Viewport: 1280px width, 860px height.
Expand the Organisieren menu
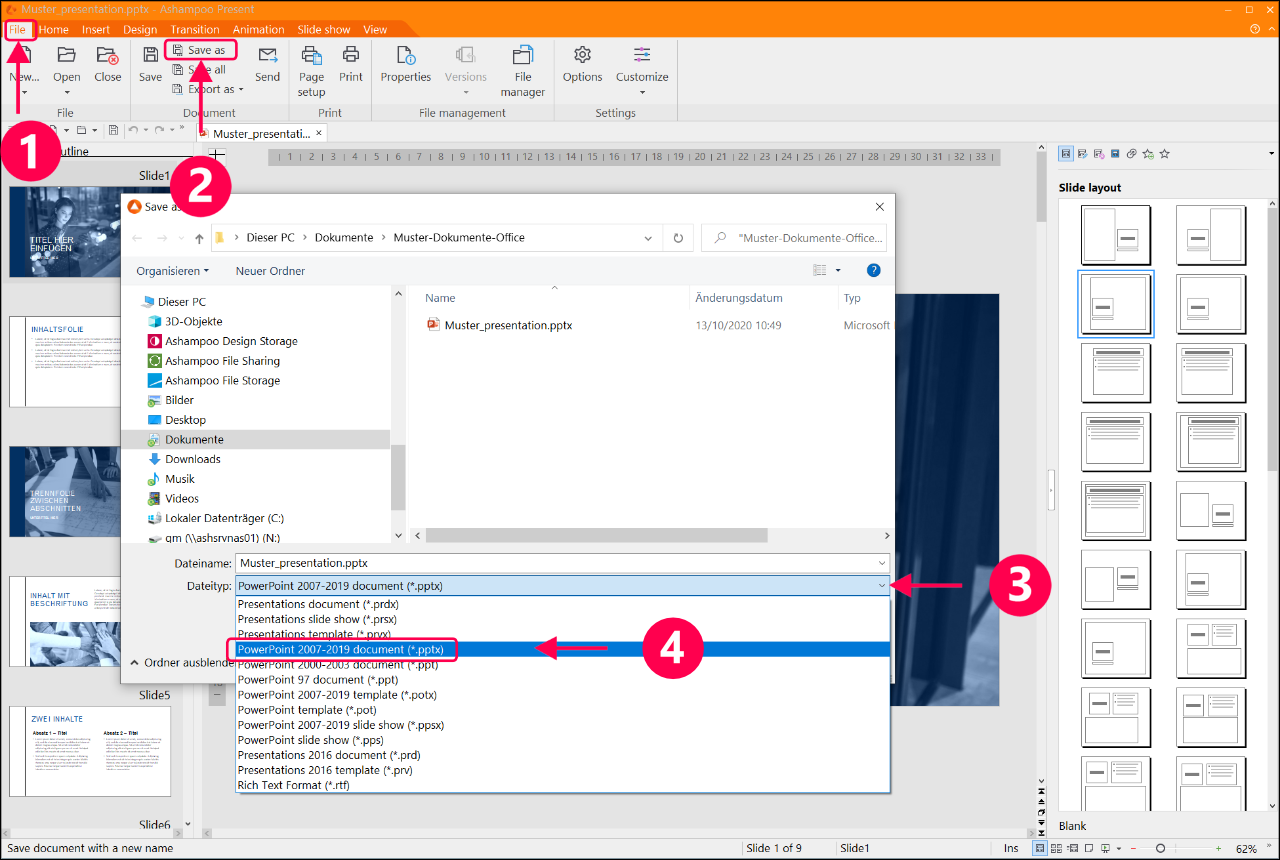click(173, 271)
